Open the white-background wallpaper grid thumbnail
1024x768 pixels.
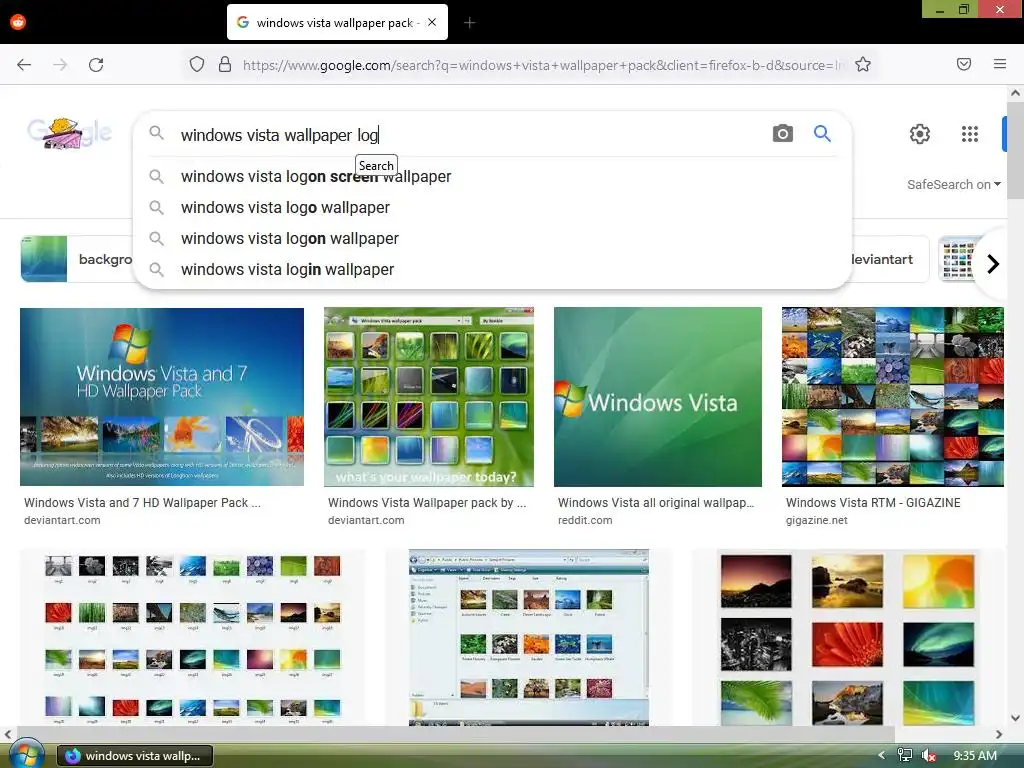[x=193, y=637]
